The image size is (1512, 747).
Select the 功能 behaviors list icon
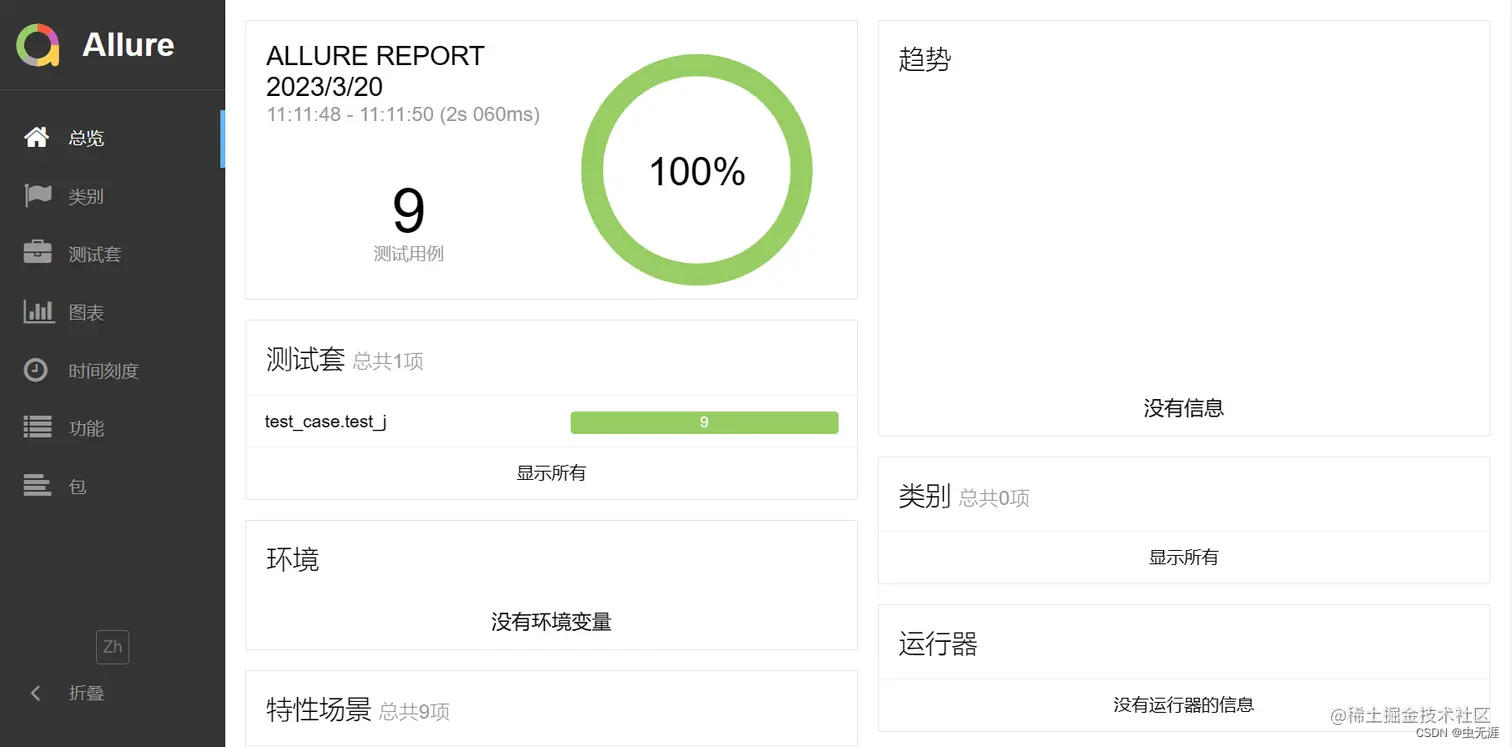(x=37, y=428)
